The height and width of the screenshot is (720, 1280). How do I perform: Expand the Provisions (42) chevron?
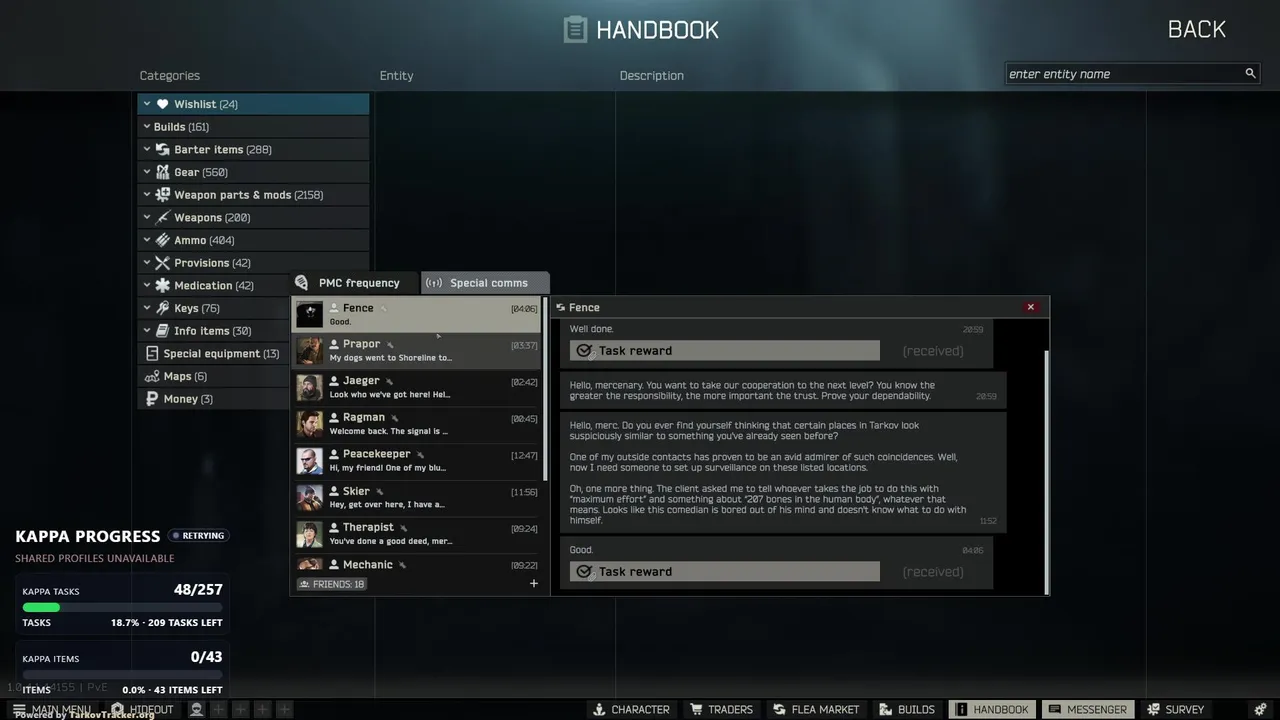[x=146, y=263]
